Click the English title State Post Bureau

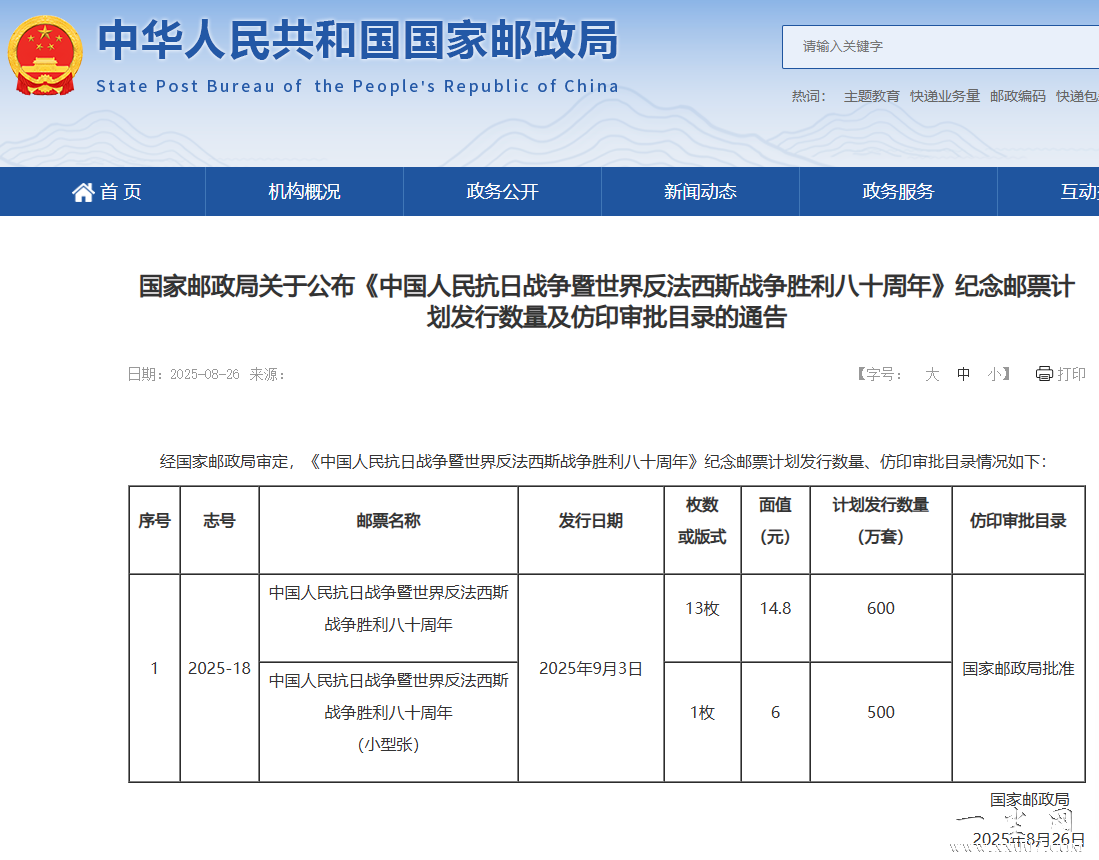pos(357,86)
